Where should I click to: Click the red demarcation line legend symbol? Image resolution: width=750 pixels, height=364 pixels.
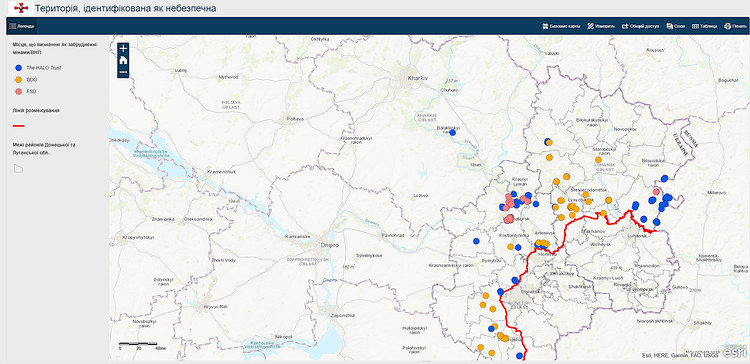[18, 126]
